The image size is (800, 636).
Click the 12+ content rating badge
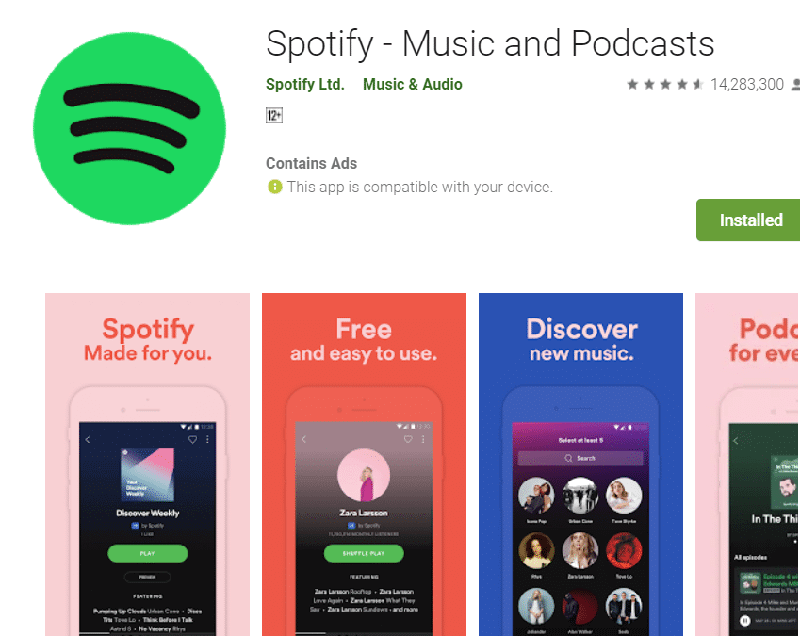[x=274, y=115]
